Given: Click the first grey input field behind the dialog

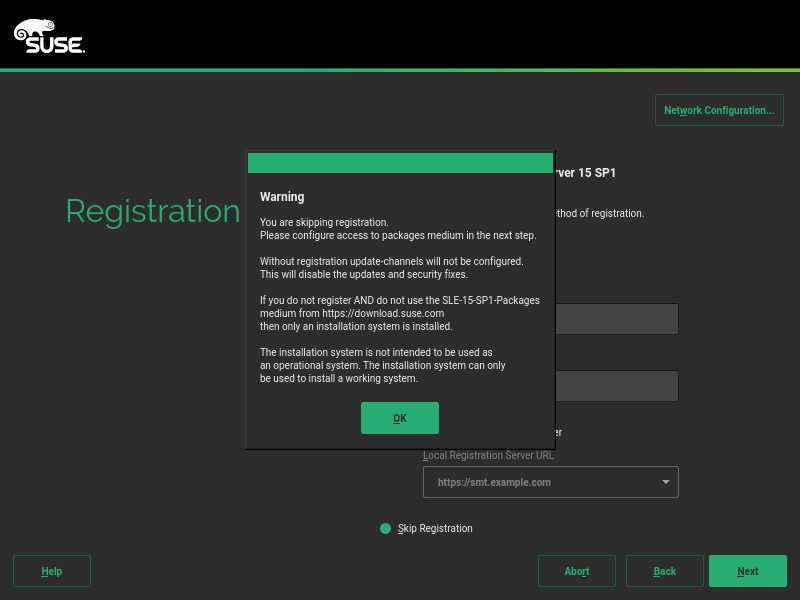Looking at the screenshot, I should (616, 319).
